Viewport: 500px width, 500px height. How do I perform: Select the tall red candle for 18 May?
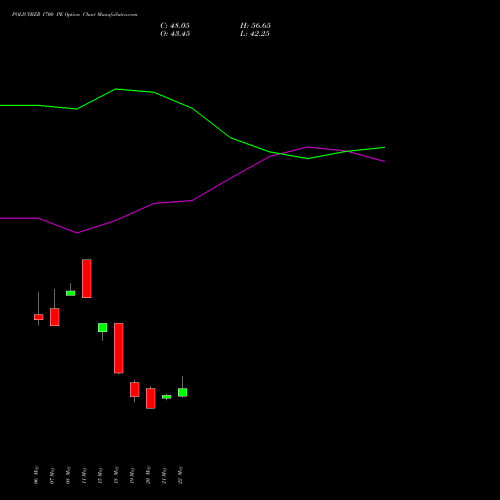119,348
